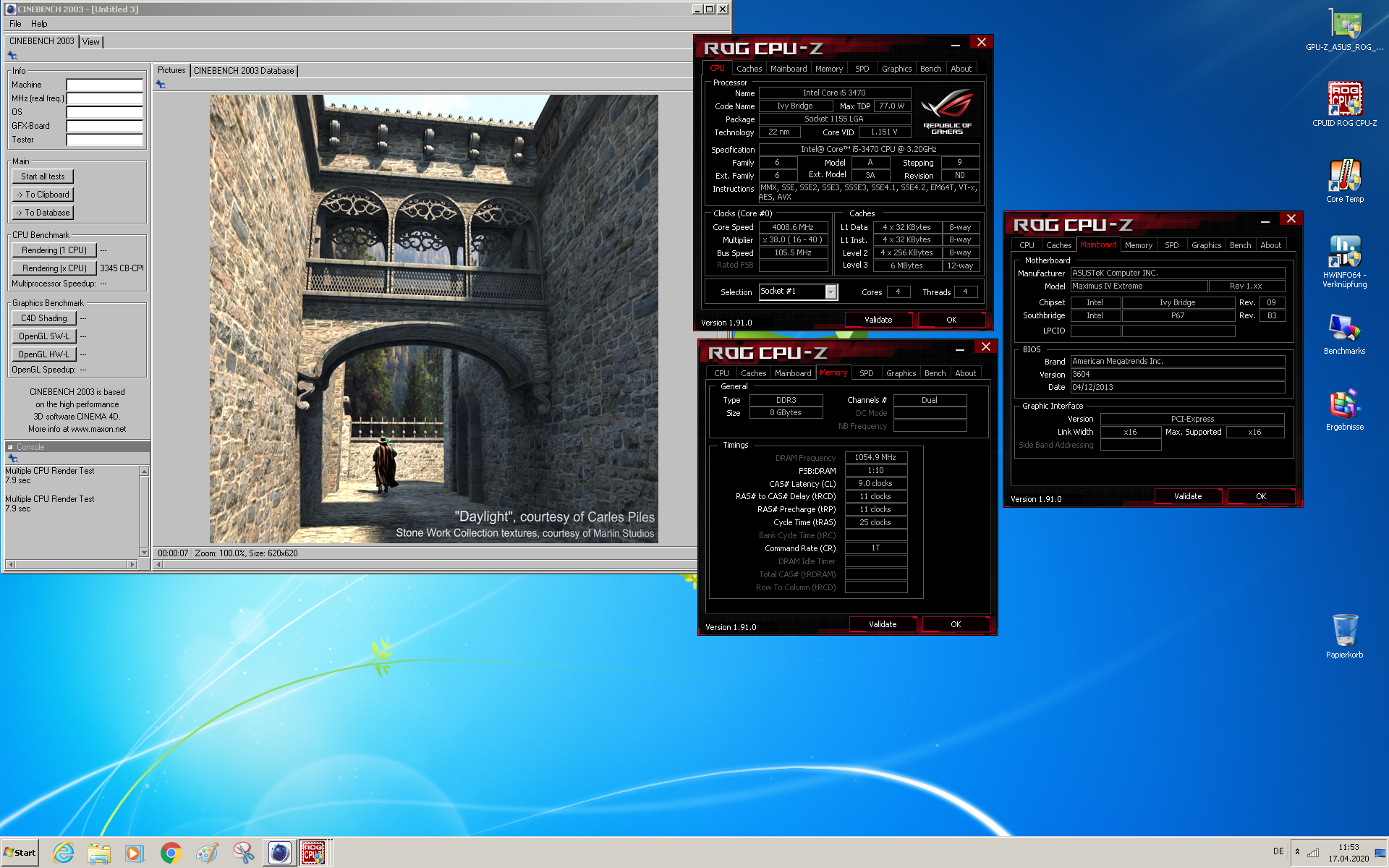Open Graphics tab in Mainboard CPU-Z window
This screenshot has height=868, width=1389.
coord(1206,245)
